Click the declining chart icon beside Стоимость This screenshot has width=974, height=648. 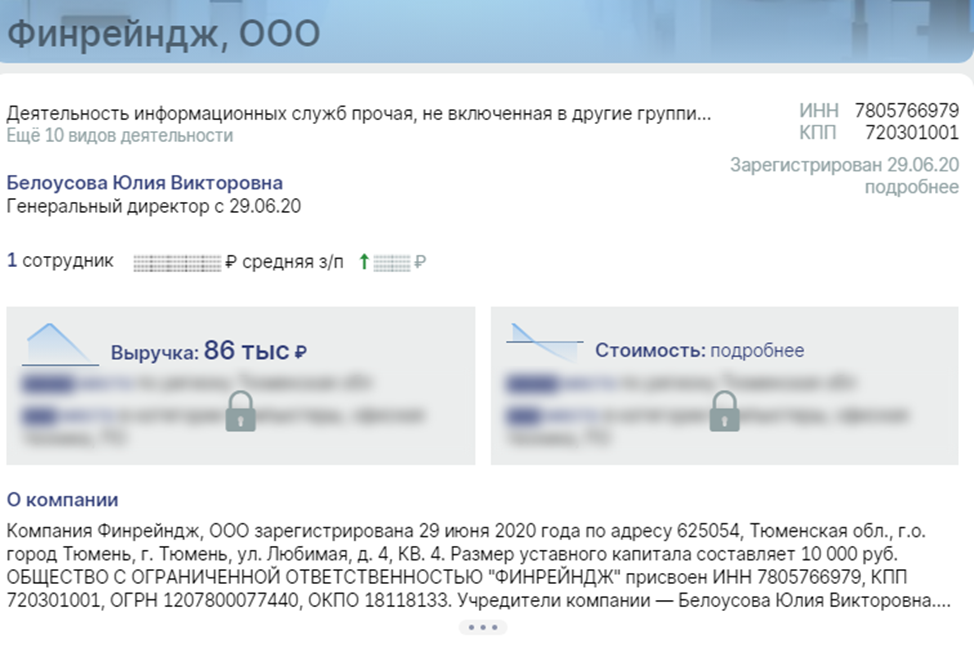[x=545, y=342]
